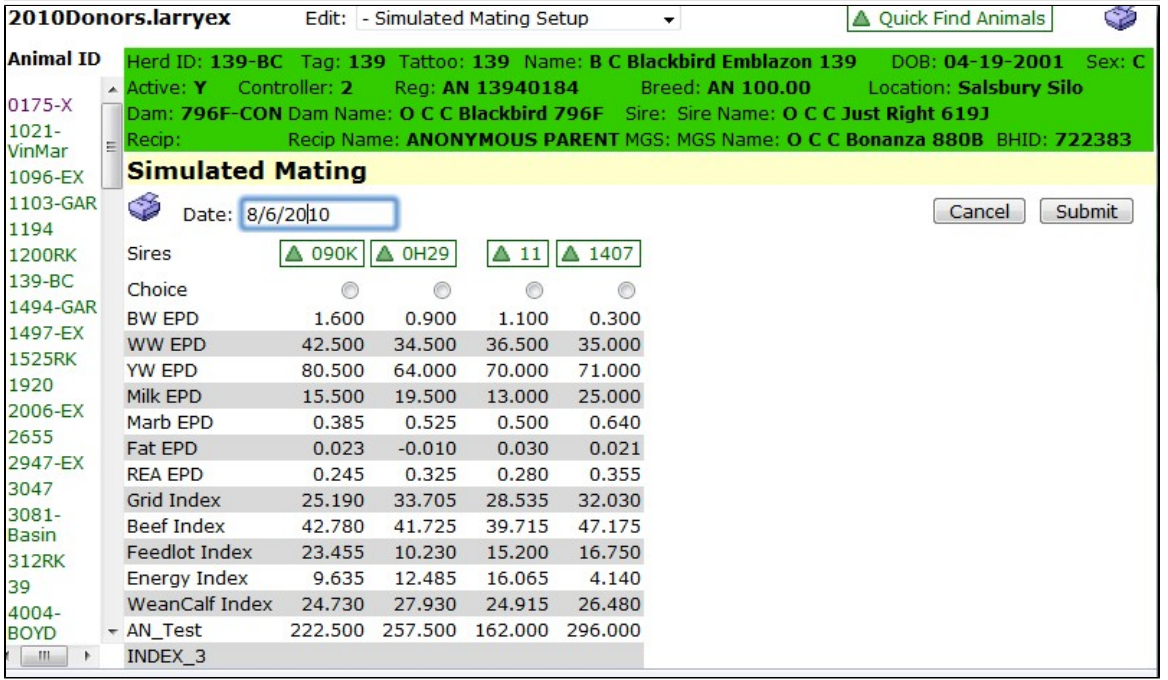Click the INDEX_3 row label
This screenshot has height=680, width=1168.
click(x=166, y=657)
